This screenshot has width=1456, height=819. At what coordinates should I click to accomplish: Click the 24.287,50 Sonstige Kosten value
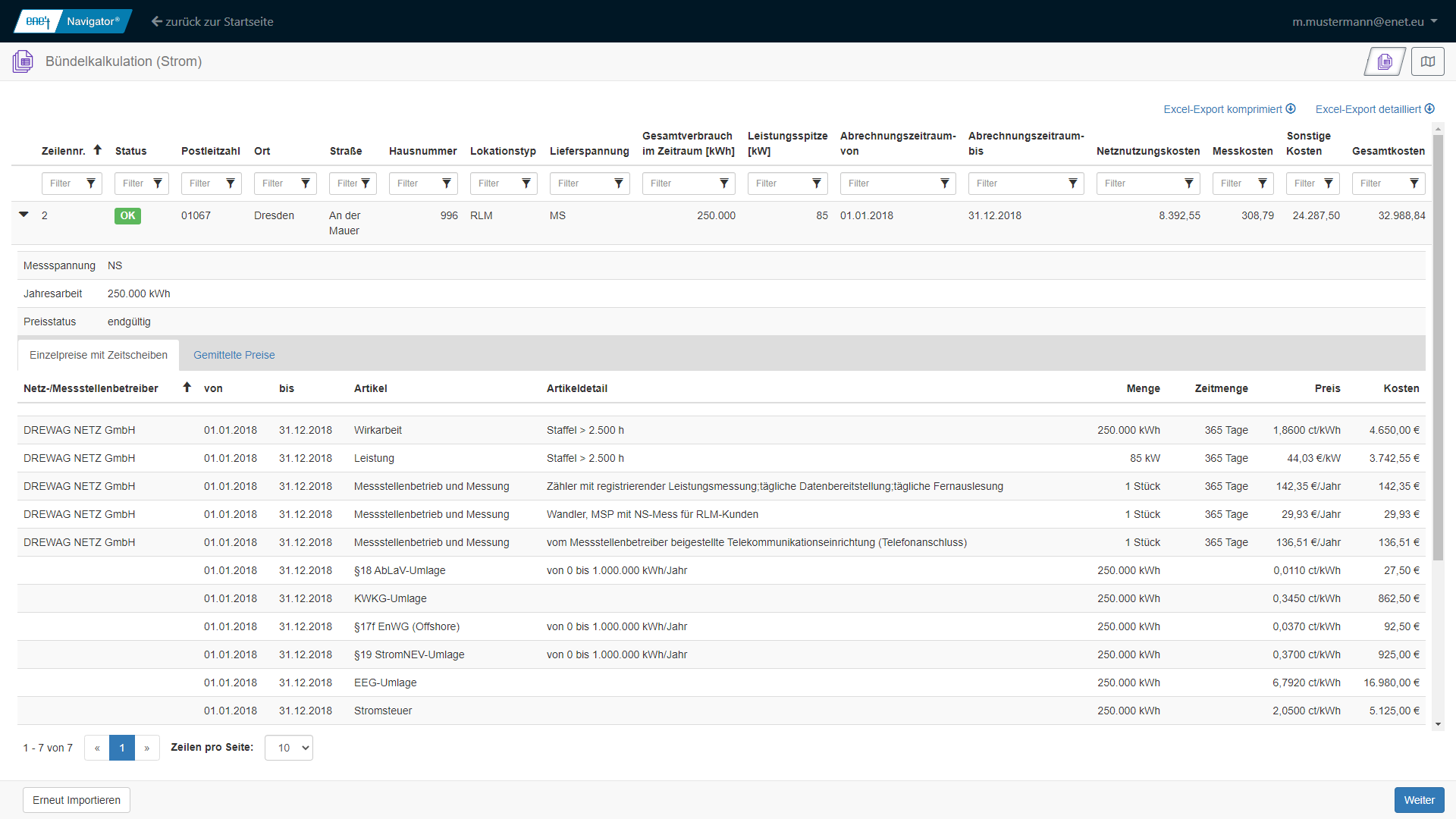click(x=1316, y=215)
